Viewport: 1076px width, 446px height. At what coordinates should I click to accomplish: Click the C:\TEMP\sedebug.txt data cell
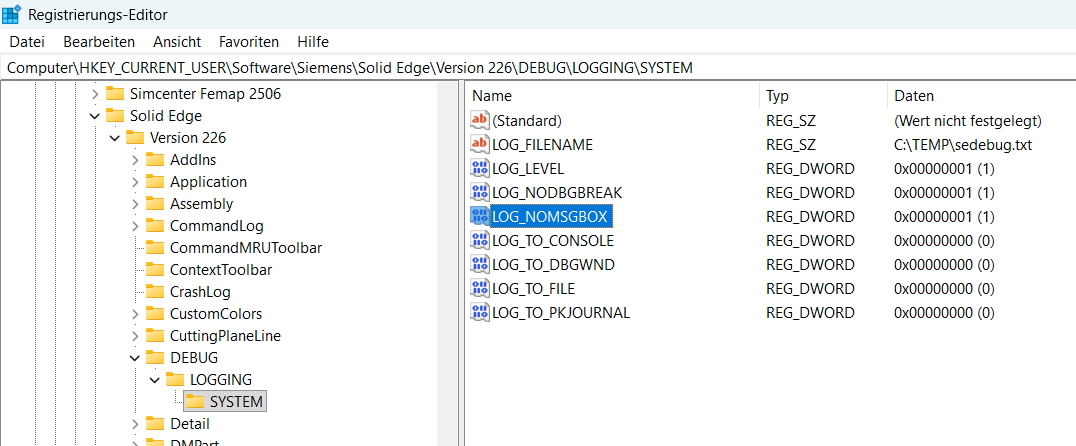963,145
